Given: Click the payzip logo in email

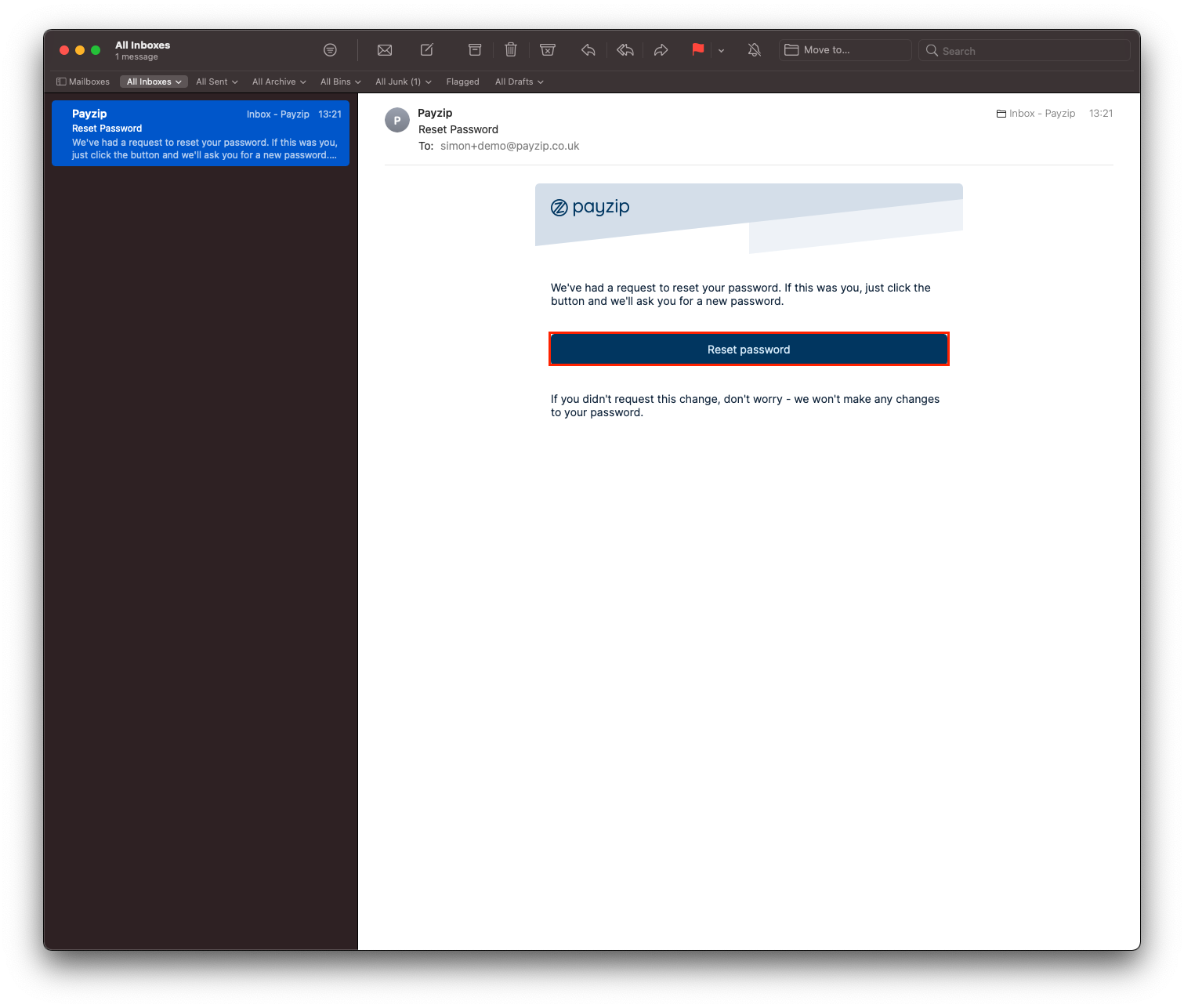Looking at the screenshot, I should point(590,207).
